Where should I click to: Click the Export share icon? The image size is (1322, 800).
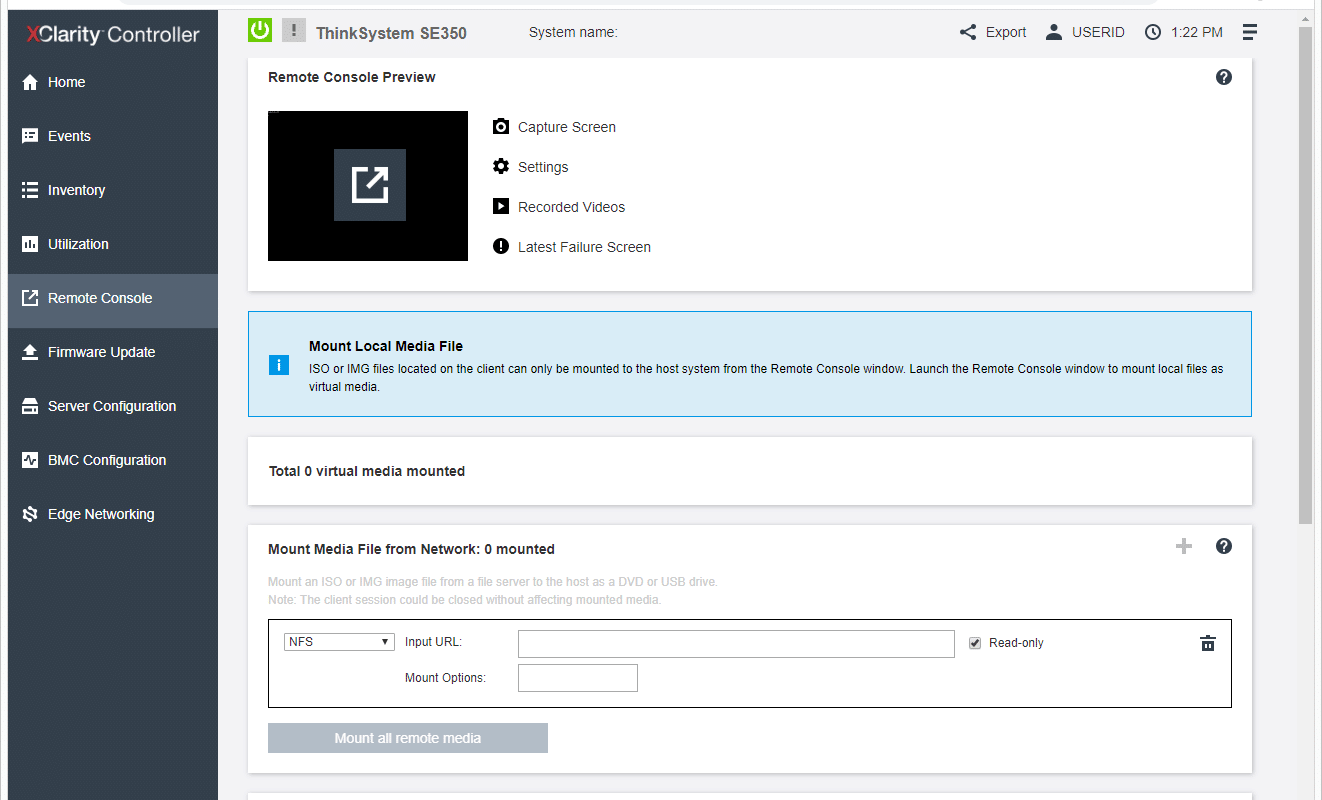(x=968, y=32)
